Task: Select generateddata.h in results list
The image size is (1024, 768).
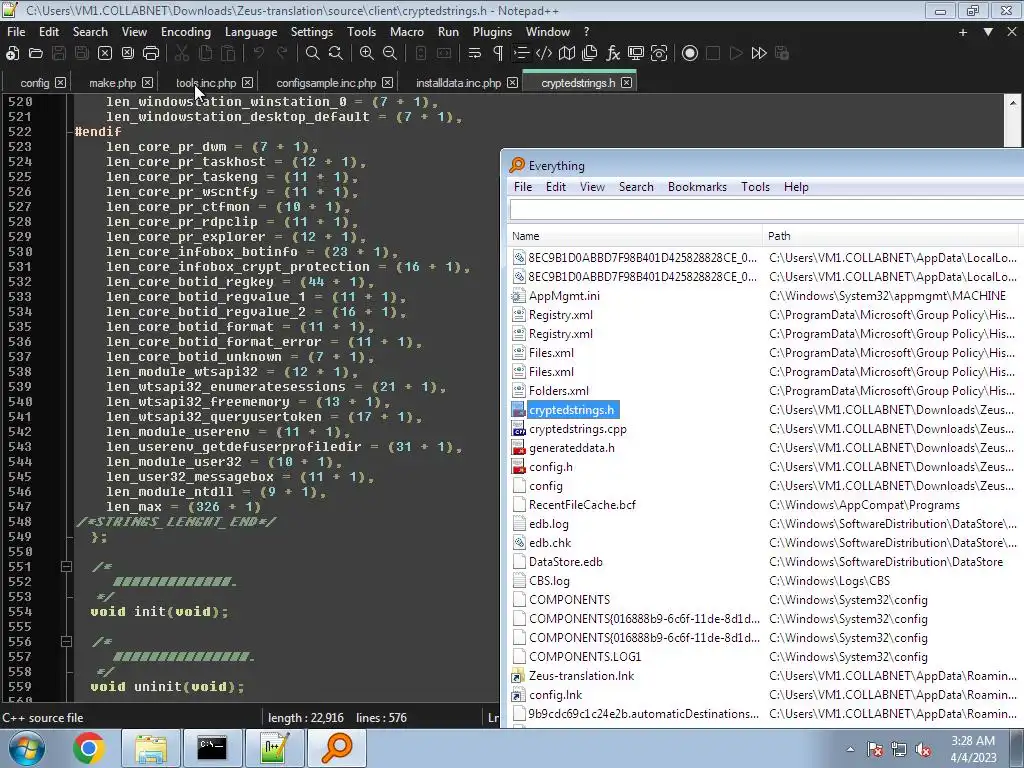Action: [571, 448]
